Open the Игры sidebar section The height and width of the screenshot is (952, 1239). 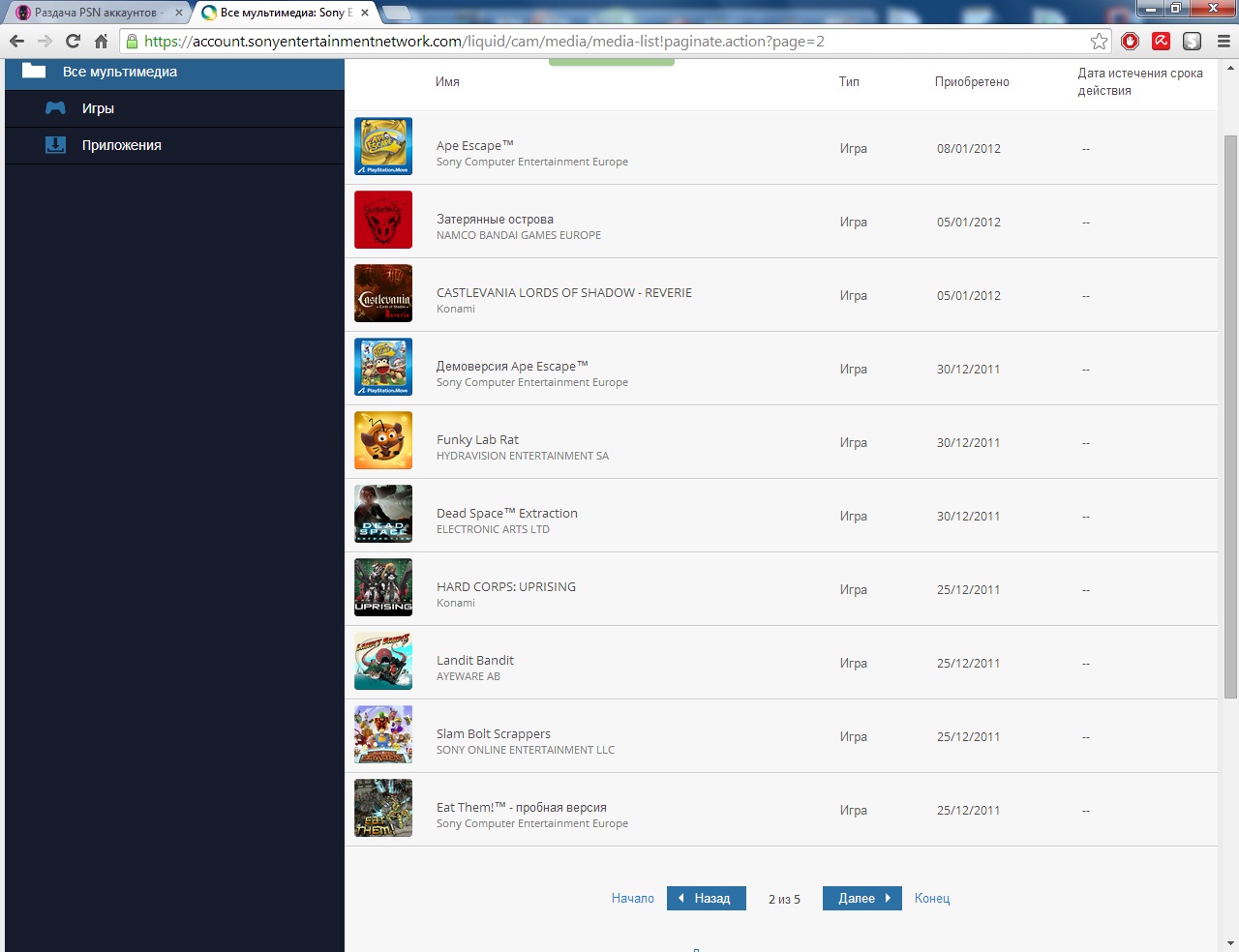click(174, 108)
